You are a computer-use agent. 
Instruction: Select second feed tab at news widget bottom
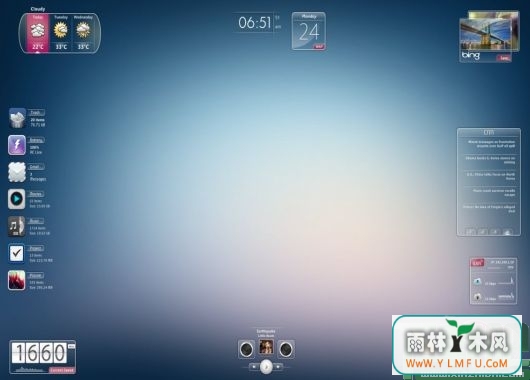(x=483, y=232)
